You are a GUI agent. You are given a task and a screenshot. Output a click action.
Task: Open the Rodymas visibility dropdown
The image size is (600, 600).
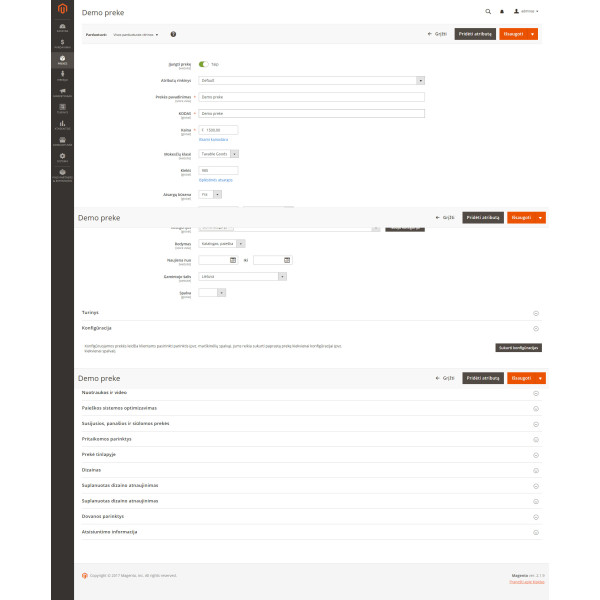click(x=222, y=244)
